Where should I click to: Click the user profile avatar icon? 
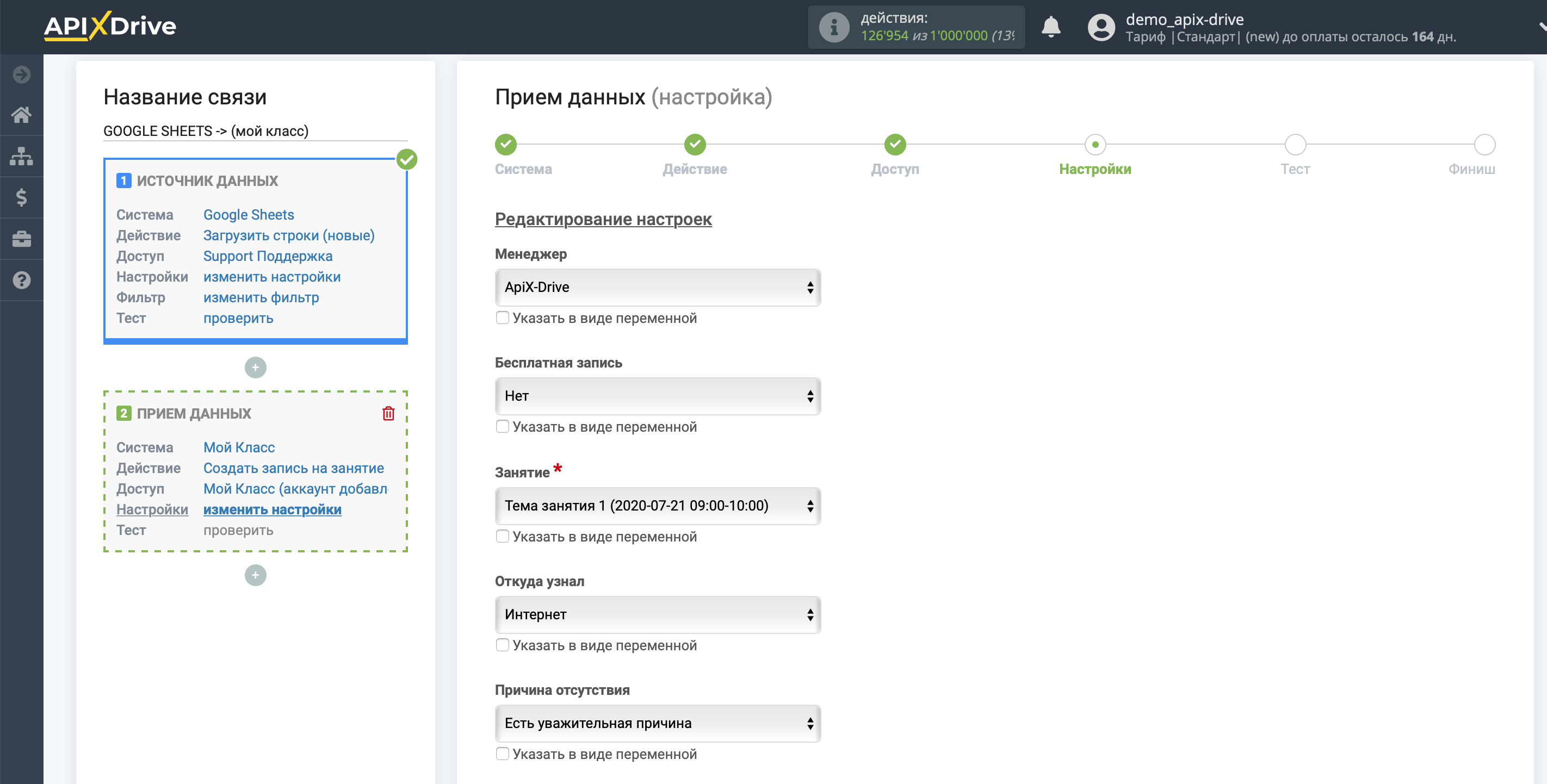point(1102,27)
